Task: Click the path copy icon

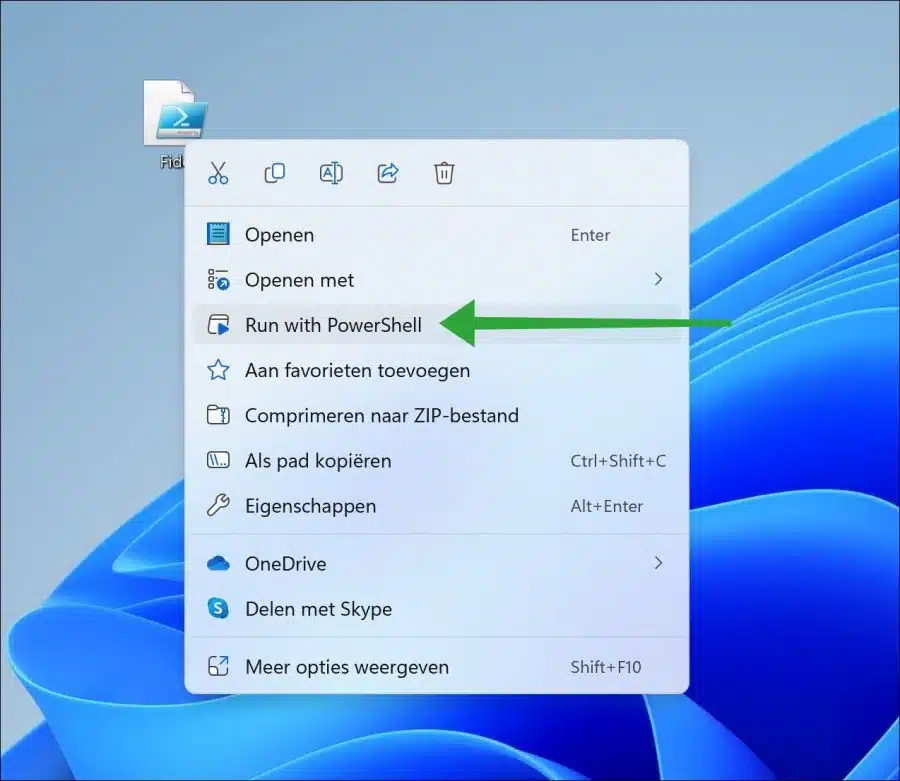Action: tap(218, 460)
